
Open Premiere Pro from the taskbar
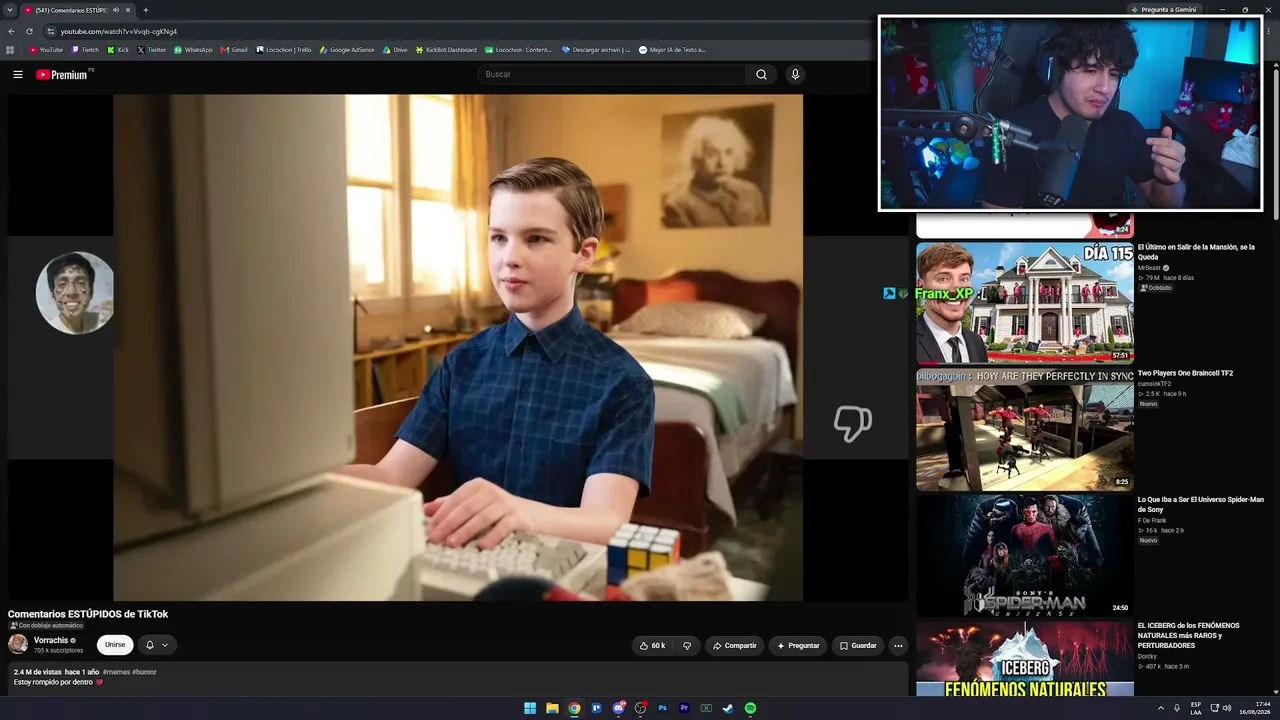coord(684,708)
